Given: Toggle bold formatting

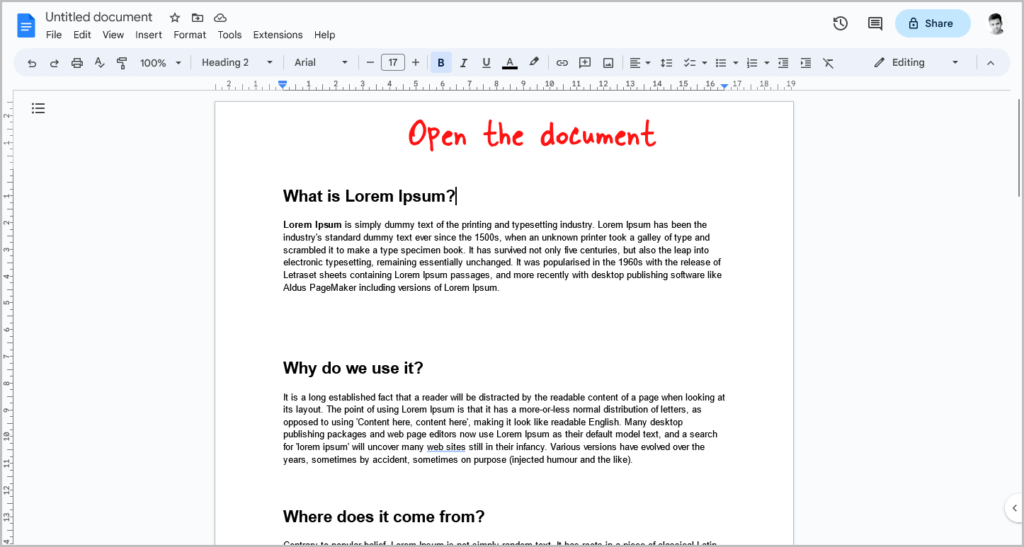Looking at the screenshot, I should click(x=441, y=63).
